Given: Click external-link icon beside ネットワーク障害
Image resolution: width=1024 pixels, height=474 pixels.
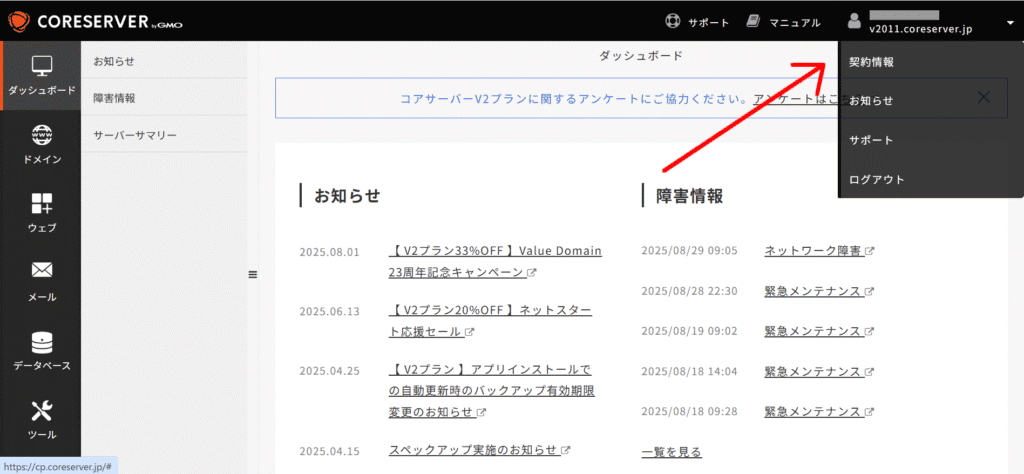Looking at the screenshot, I should point(869,251).
